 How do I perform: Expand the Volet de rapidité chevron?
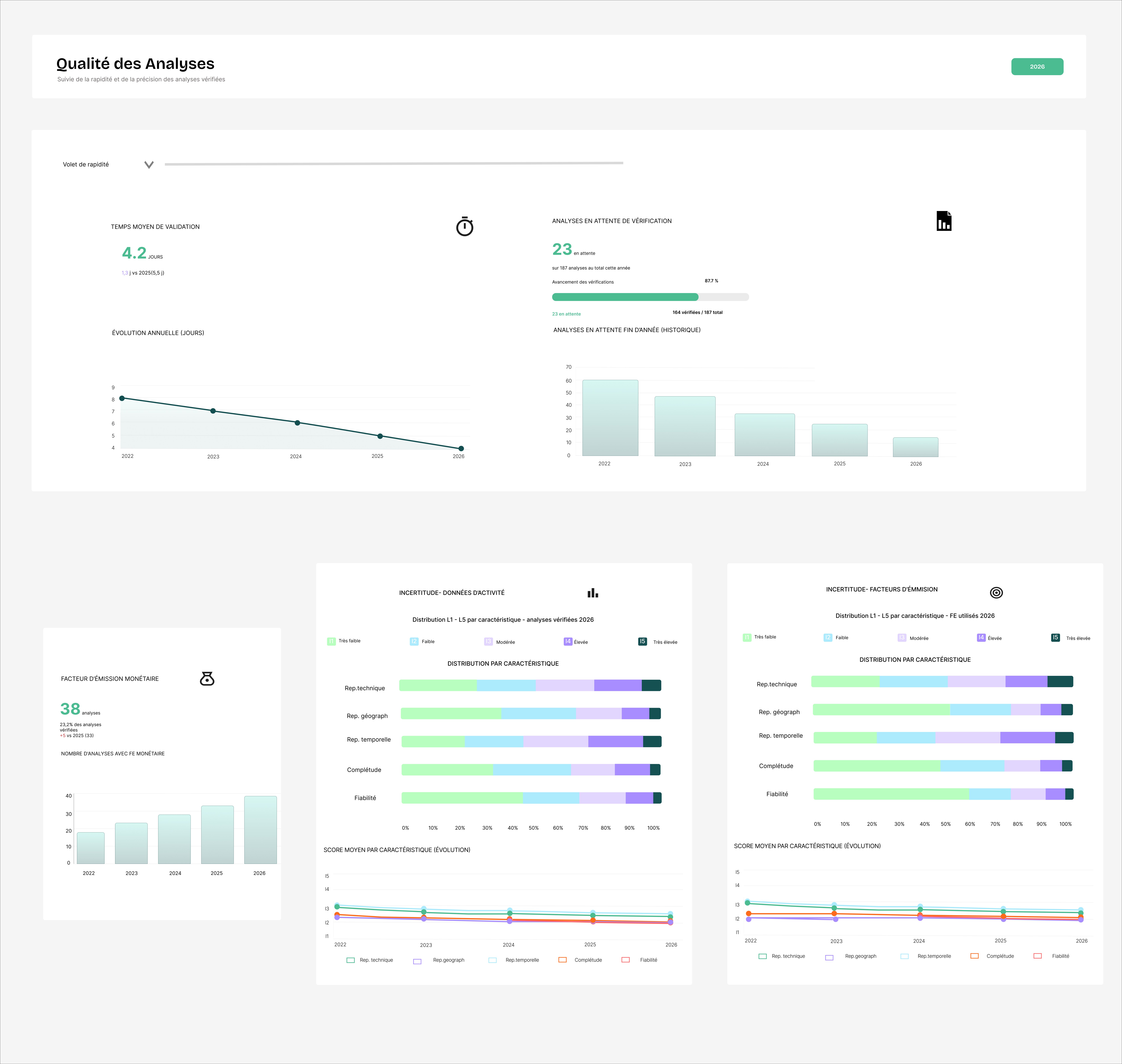pyautogui.click(x=149, y=165)
